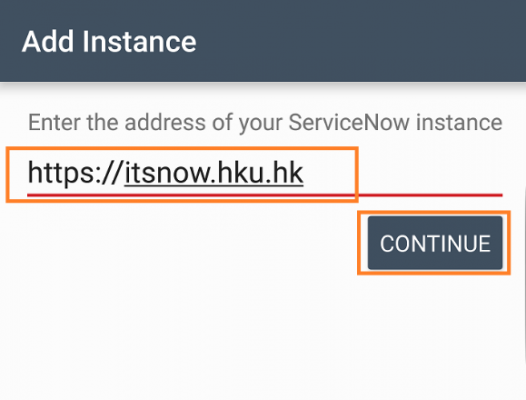Place cursor after hku.hk in address field

click(x=305, y=173)
